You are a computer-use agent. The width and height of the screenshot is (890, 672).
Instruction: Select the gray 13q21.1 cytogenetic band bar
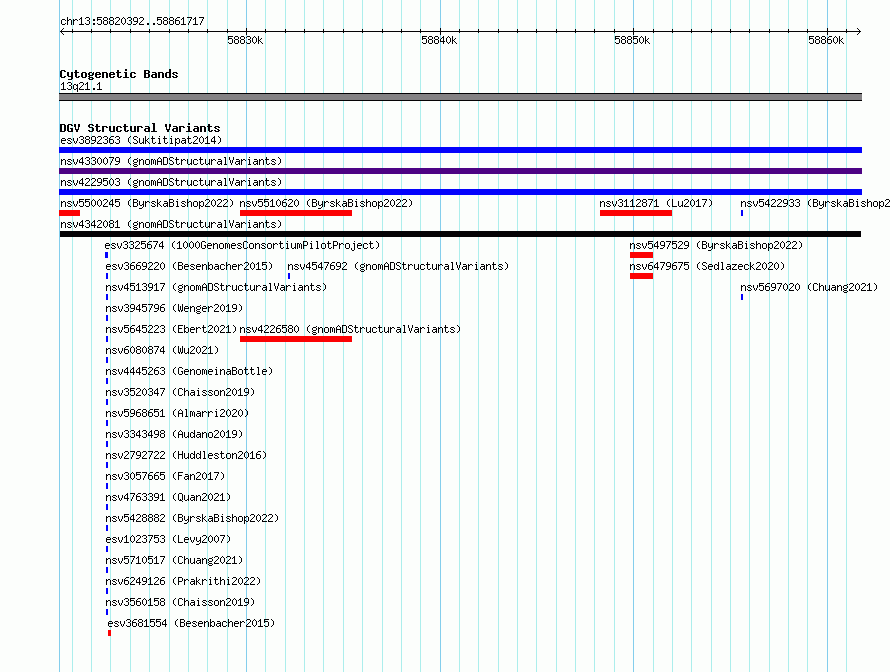coord(460,97)
